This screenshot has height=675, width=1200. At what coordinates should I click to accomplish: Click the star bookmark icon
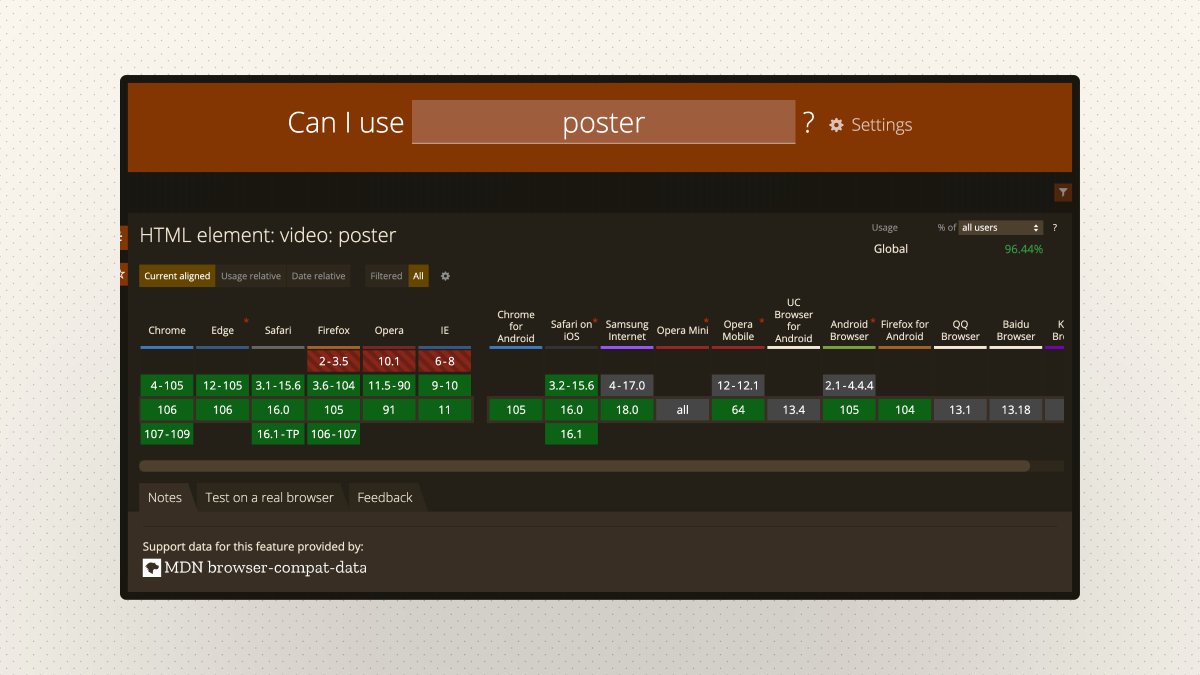pyautogui.click(x=123, y=274)
